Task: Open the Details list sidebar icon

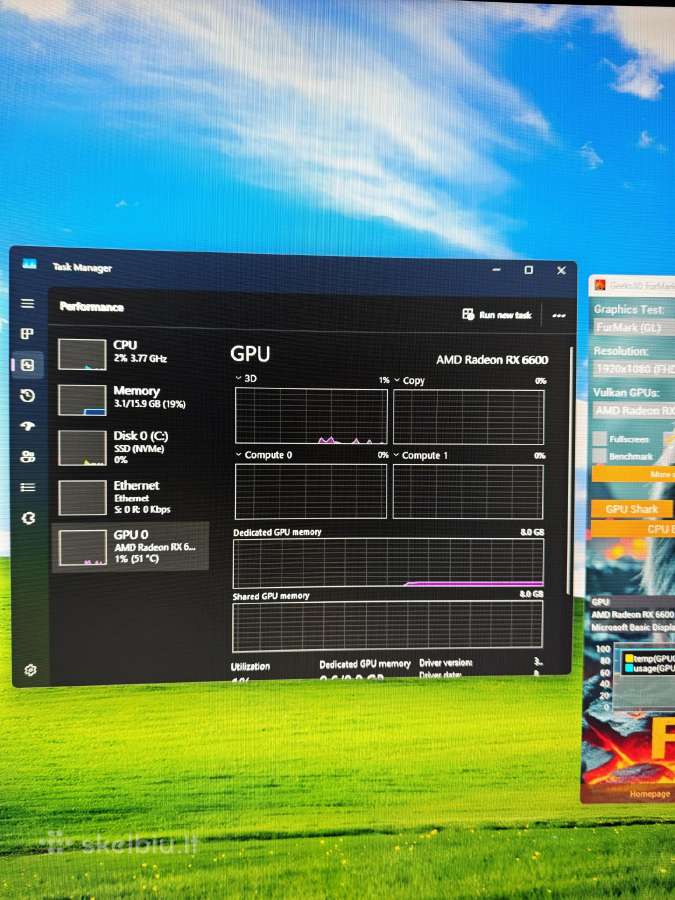Action: pos(28,487)
